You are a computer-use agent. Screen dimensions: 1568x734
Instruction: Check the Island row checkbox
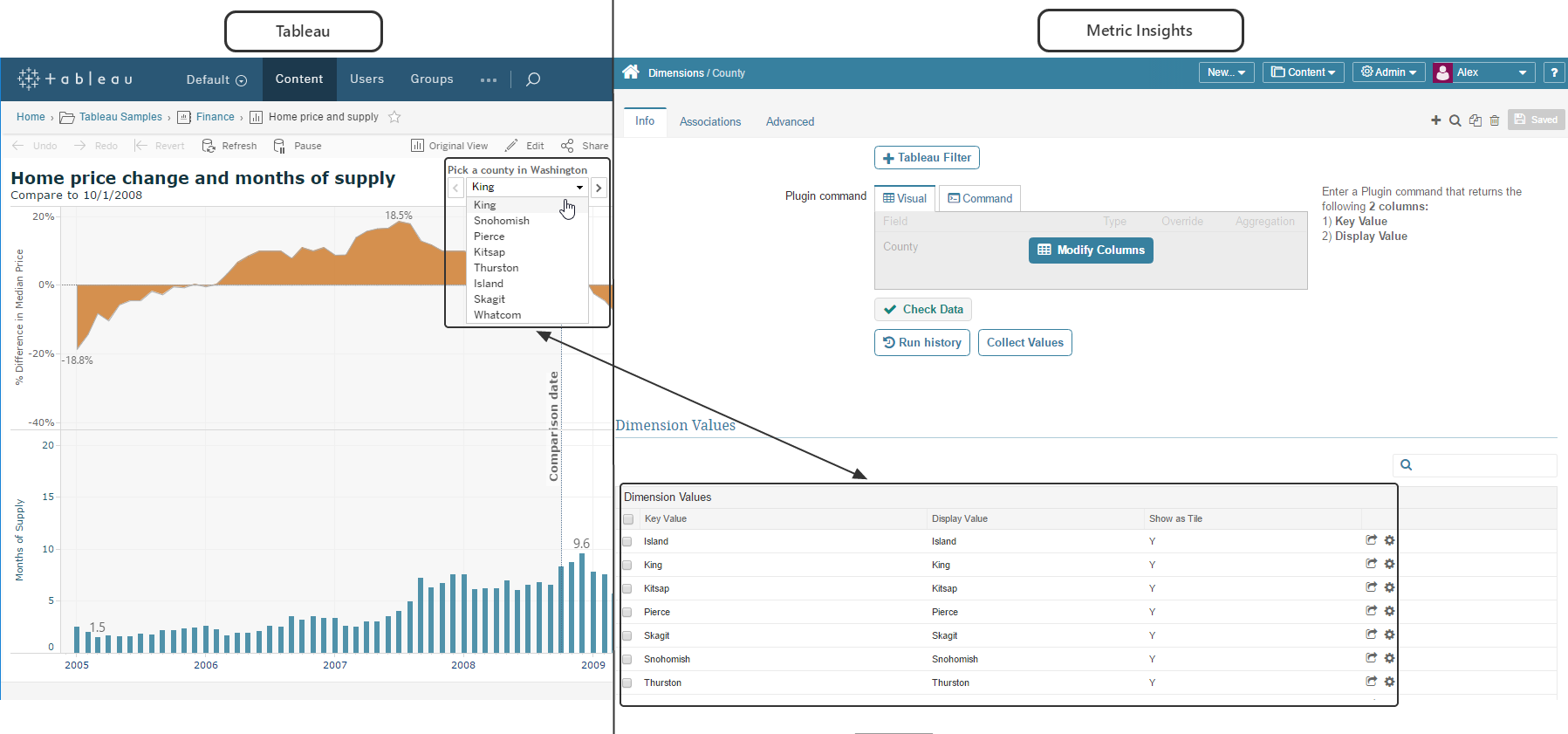pos(627,541)
